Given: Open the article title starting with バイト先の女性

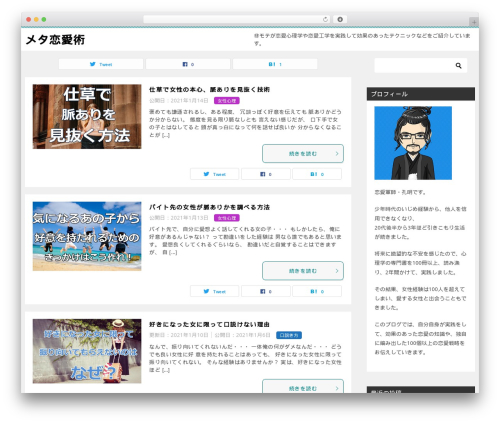Looking at the screenshot, I should click(209, 207).
